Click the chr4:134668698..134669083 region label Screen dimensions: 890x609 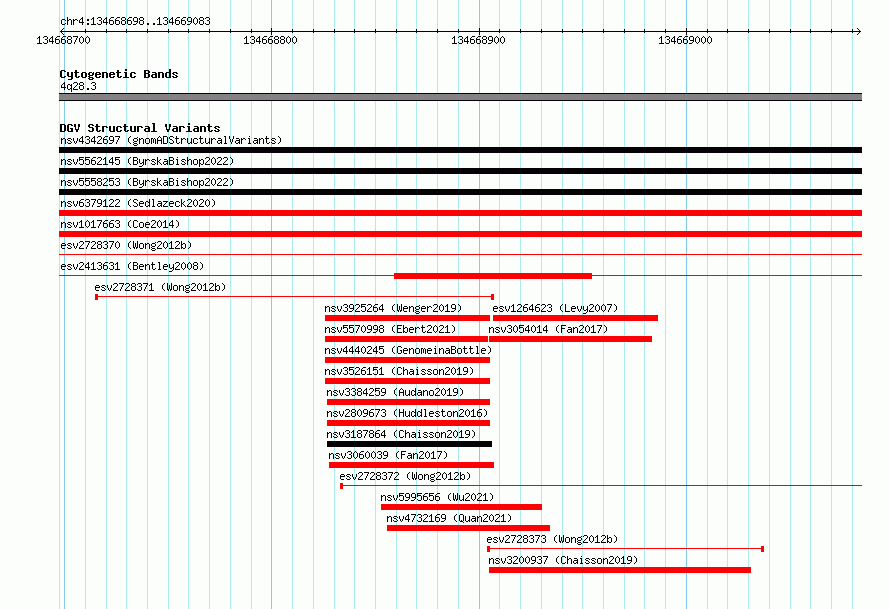[x=135, y=21]
